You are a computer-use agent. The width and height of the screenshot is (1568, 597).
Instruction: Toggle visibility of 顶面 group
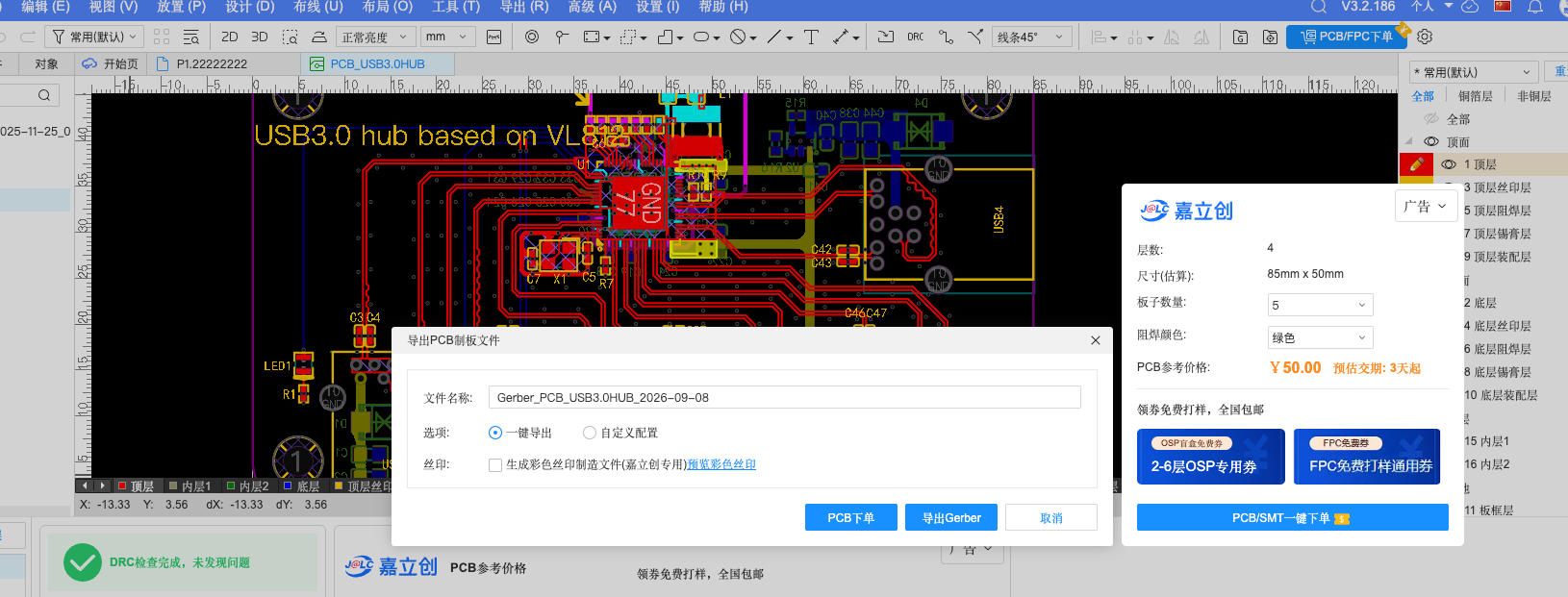pos(1431,141)
